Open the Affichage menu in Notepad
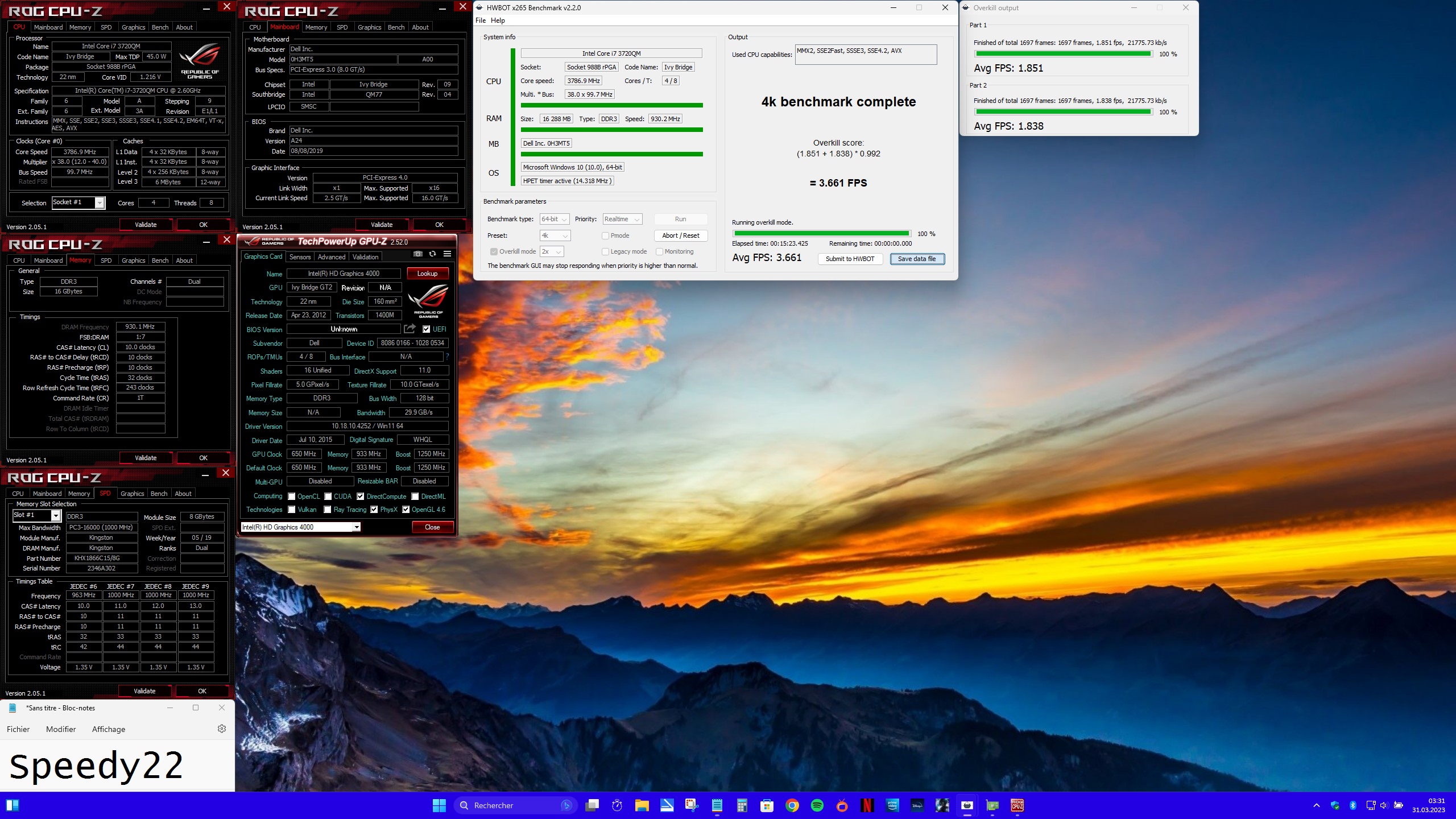The image size is (1456, 819). coord(109,729)
